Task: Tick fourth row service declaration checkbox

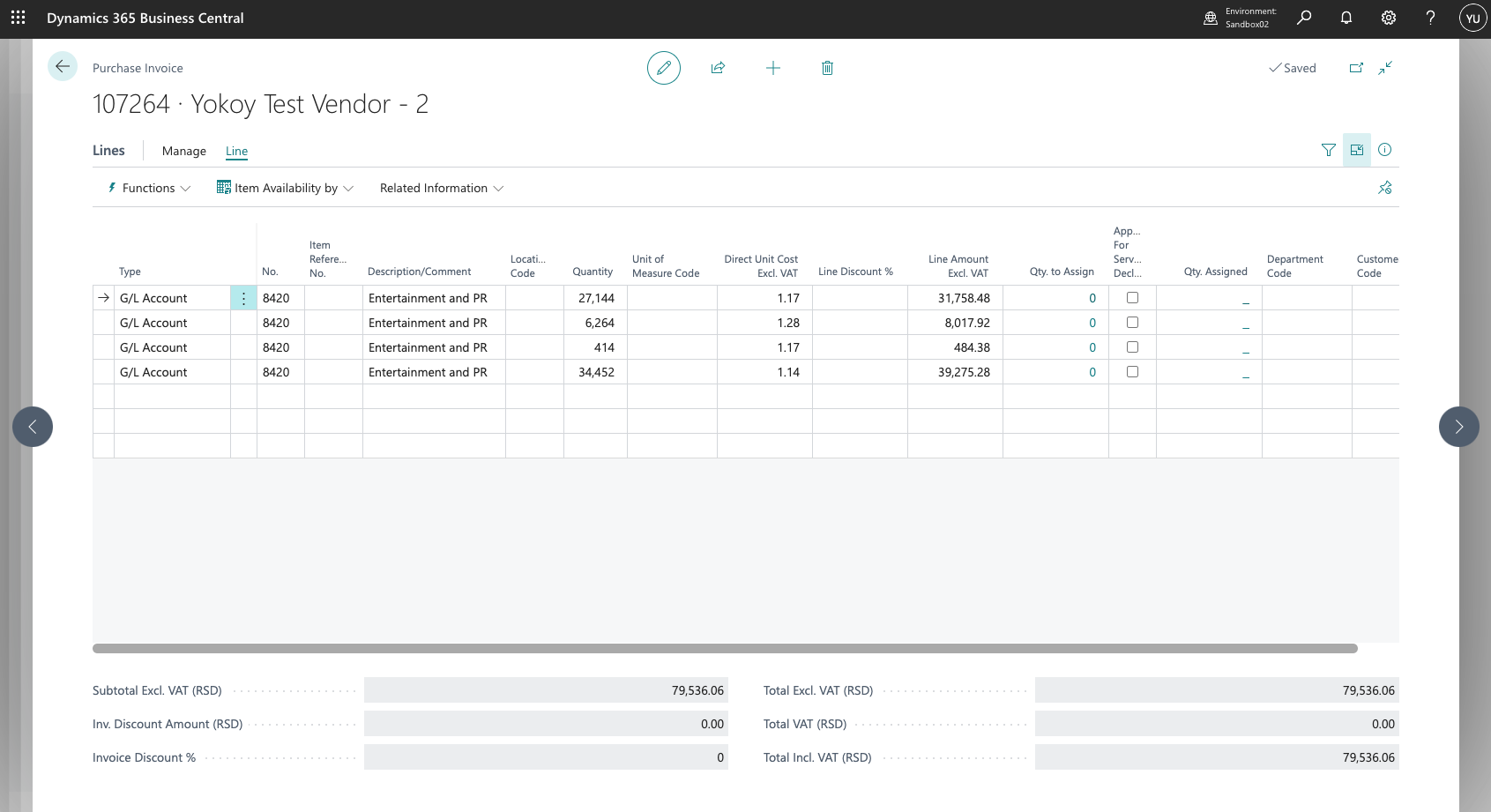Action: [x=1132, y=372]
